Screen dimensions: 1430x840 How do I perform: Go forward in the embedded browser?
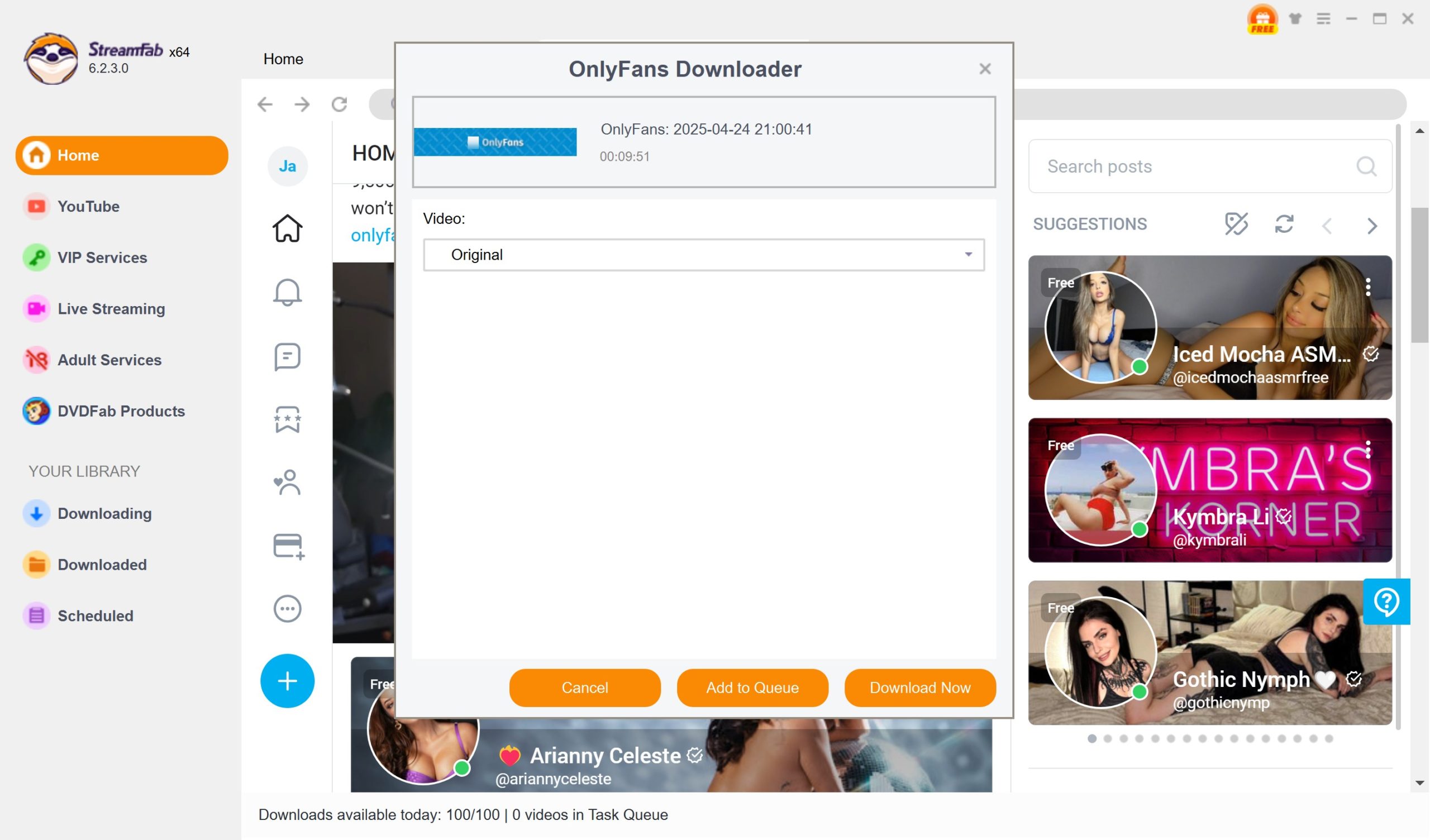pyautogui.click(x=302, y=104)
